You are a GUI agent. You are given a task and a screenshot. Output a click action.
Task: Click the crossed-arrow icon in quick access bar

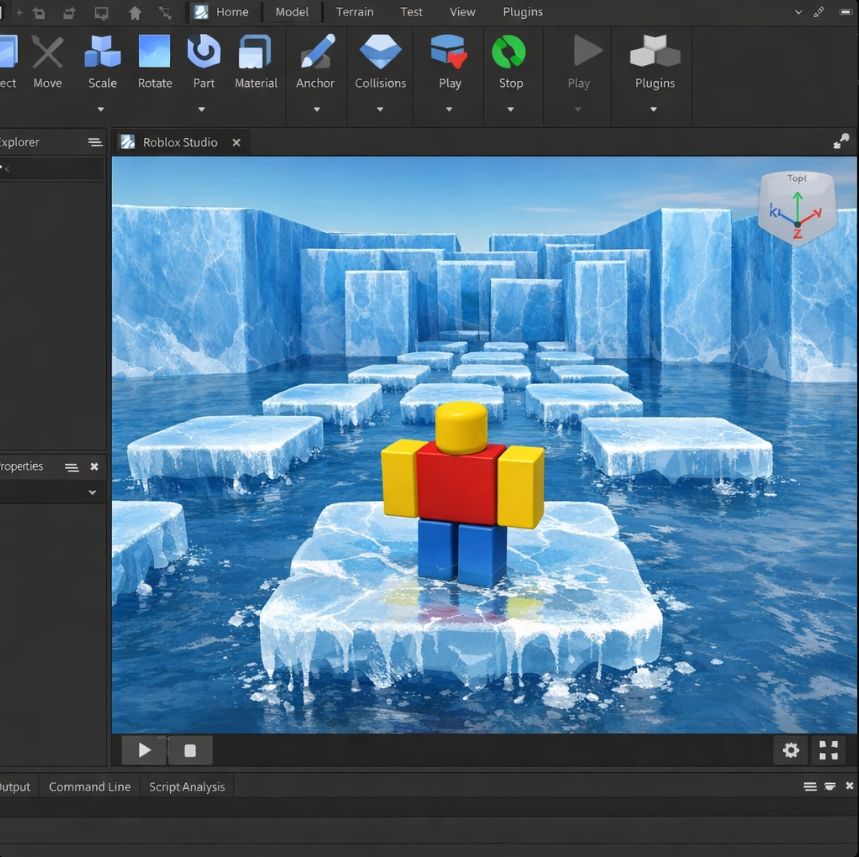click(x=165, y=13)
